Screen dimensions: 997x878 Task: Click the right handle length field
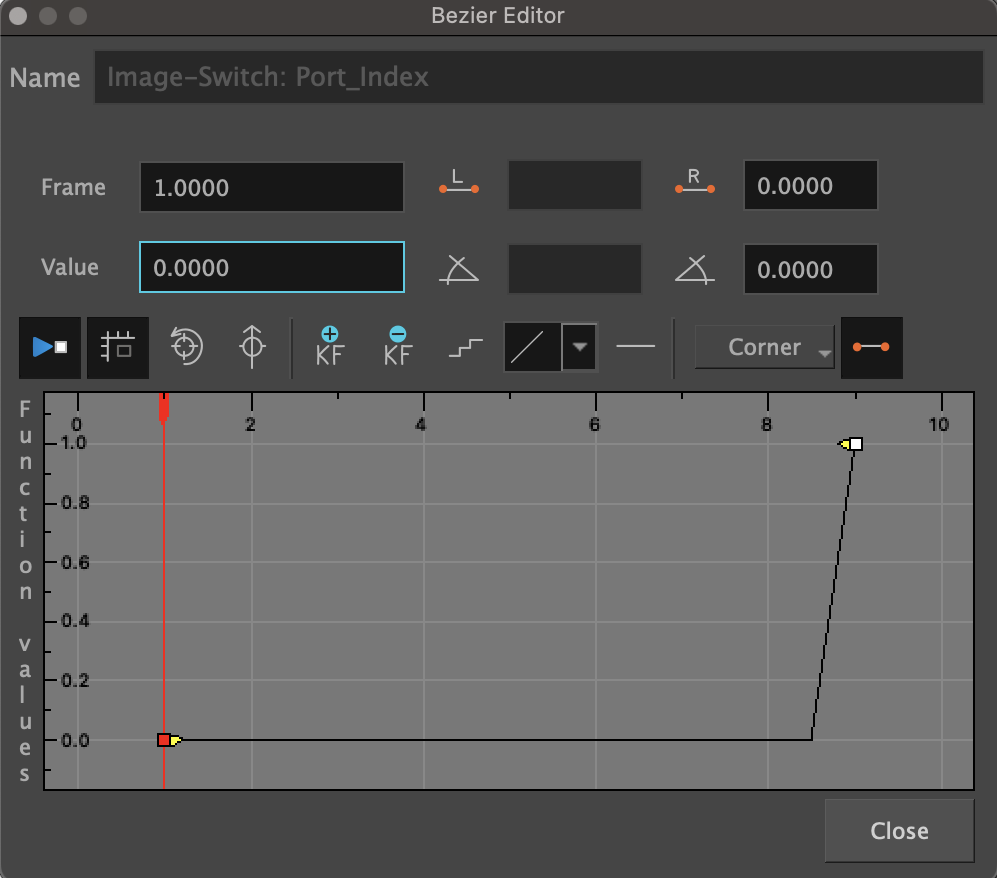pyautogui.click(x=810, y=186)
